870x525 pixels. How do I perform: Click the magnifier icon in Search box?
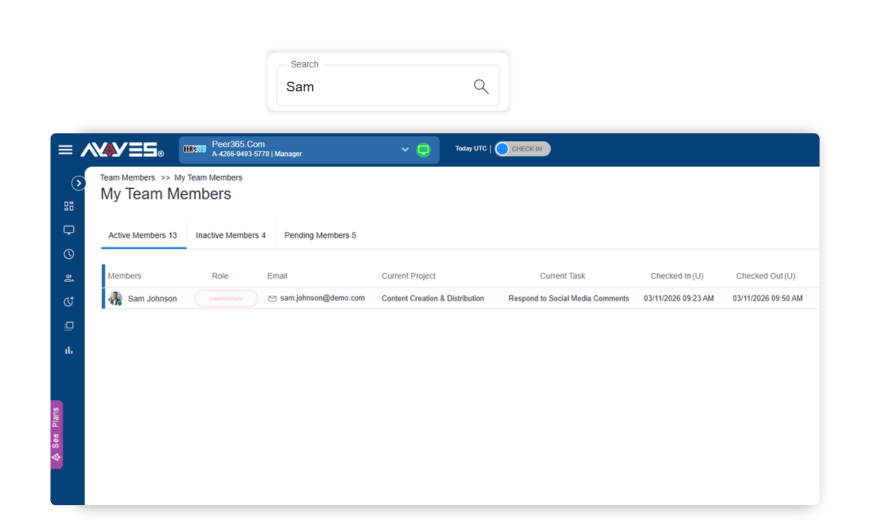point(481,87)
